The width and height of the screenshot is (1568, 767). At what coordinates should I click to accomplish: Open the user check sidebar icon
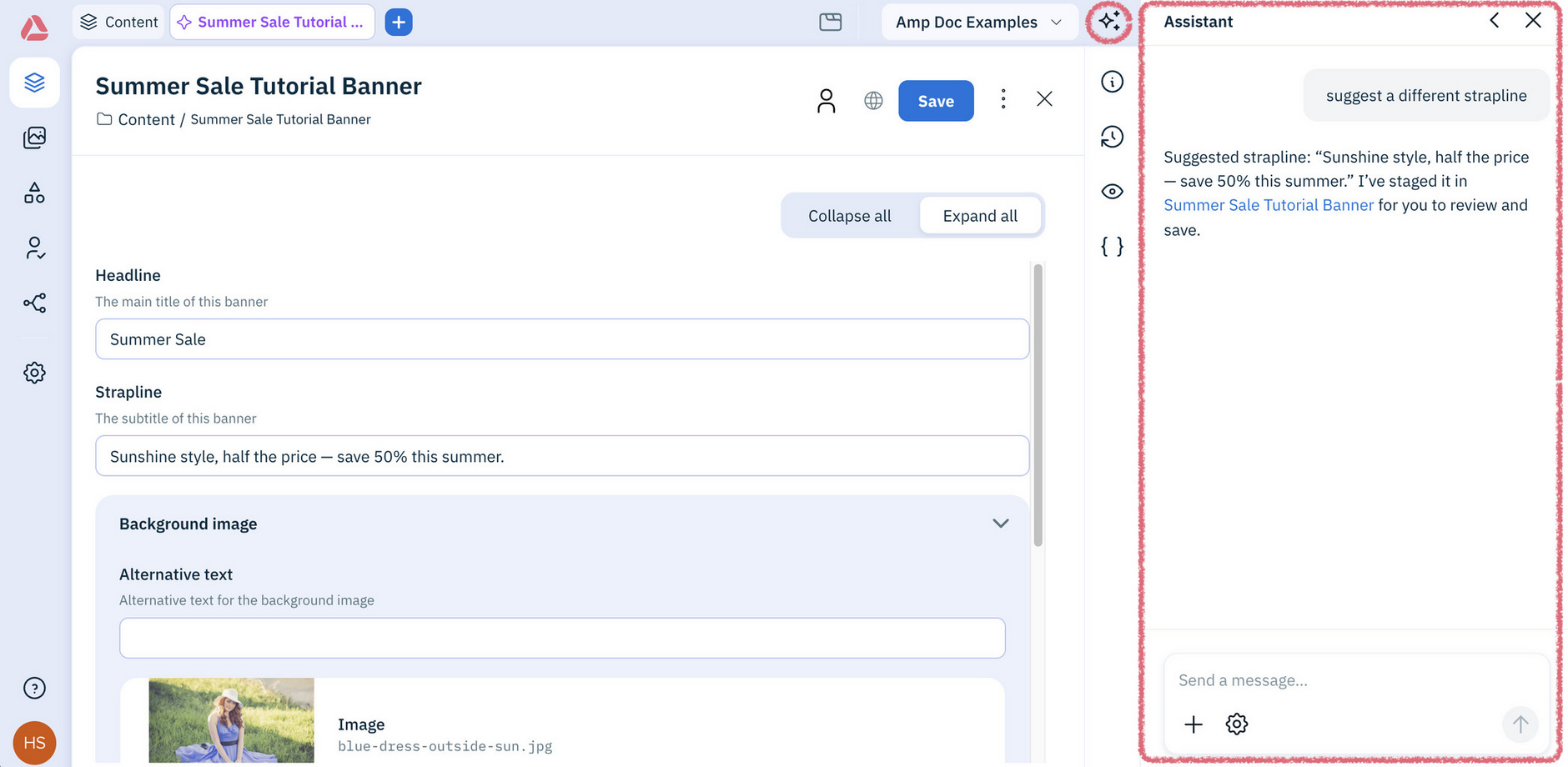(34, 248)
